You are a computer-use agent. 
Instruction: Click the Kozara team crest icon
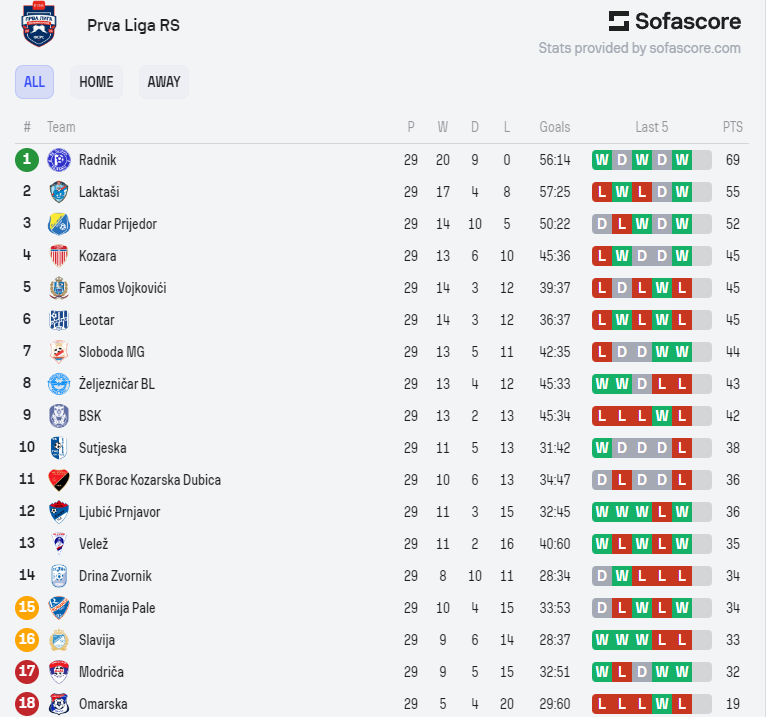[x=58, y=256]
